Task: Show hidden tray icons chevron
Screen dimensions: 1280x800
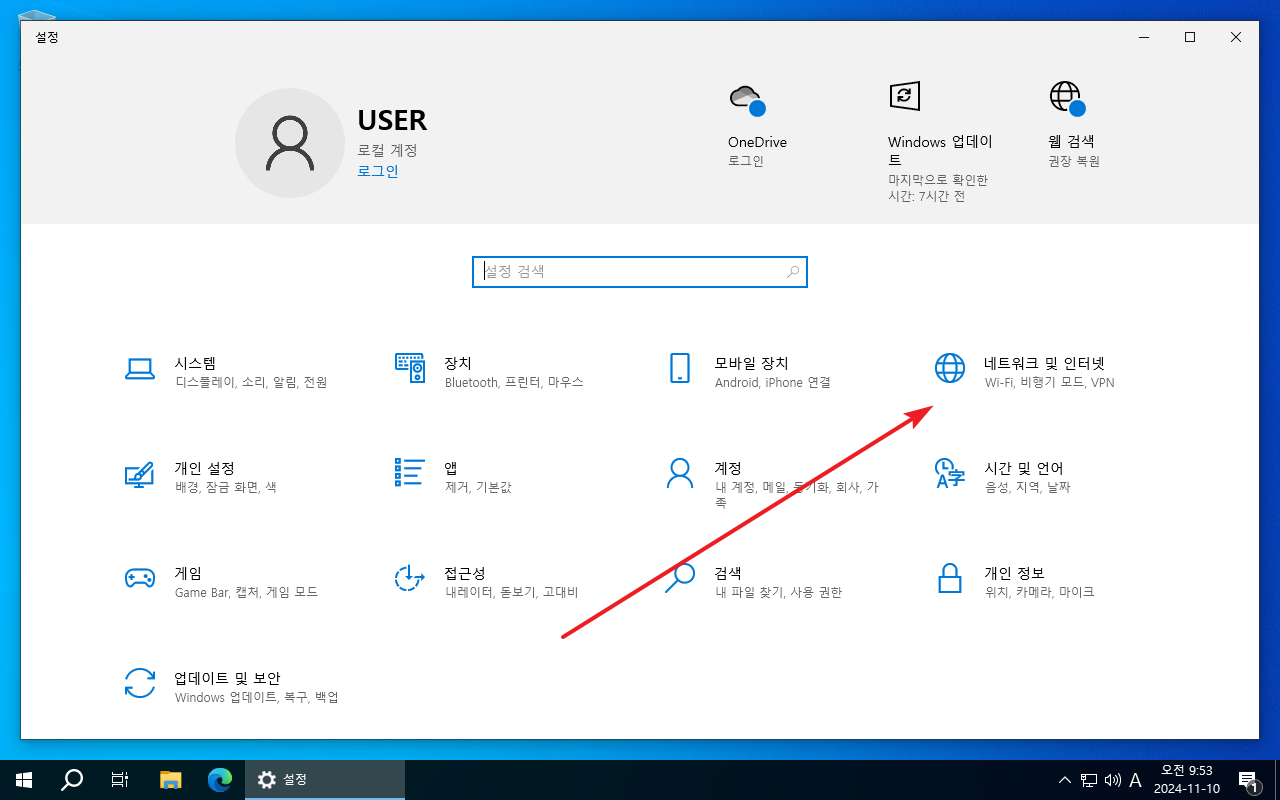Action: coord(1066,780)
